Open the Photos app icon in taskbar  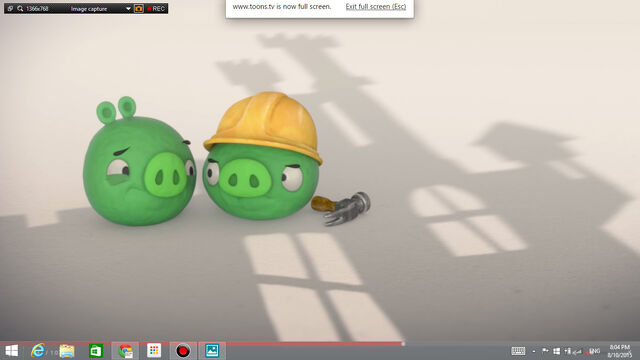[x=212, y=351]
